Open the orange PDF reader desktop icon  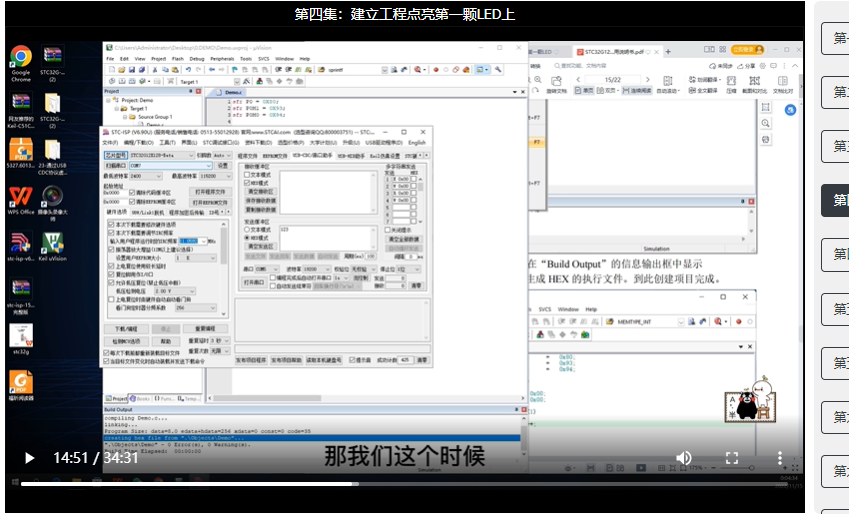click(x=21, y=385)
